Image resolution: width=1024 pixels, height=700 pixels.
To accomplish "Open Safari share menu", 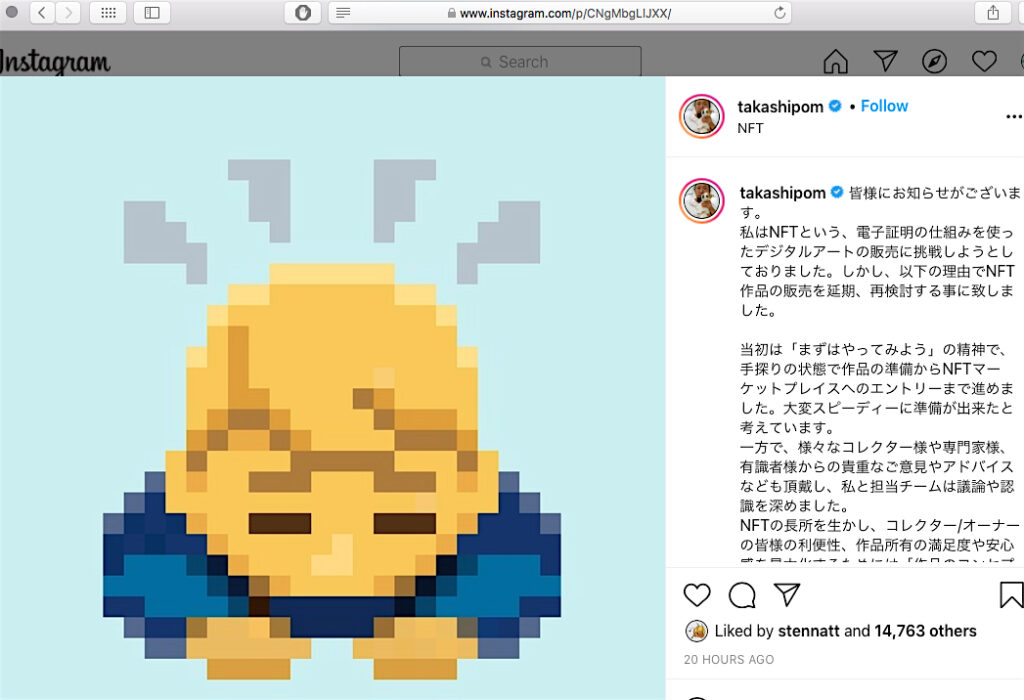I will click(993, 12).
